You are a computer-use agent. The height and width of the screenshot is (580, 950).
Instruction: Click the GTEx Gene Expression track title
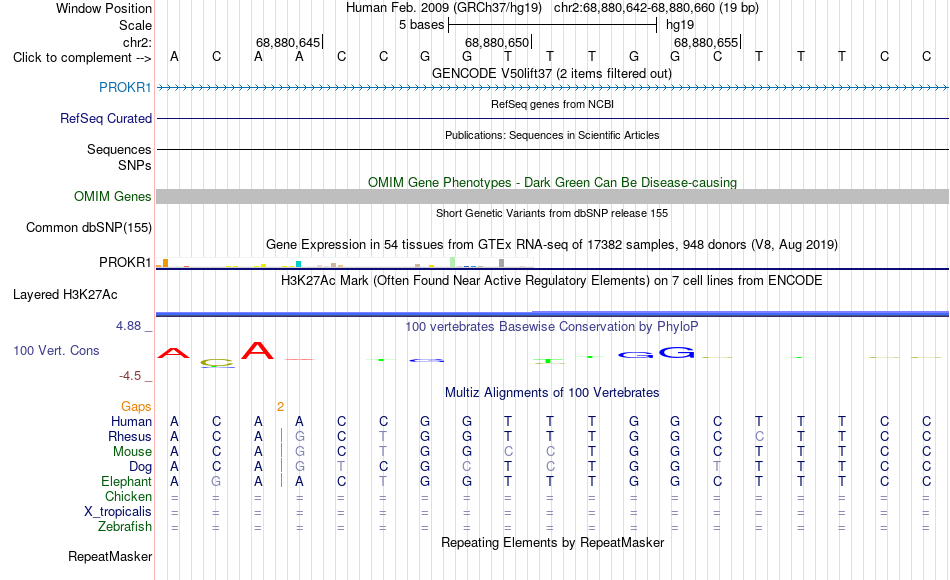coord(552,244)
